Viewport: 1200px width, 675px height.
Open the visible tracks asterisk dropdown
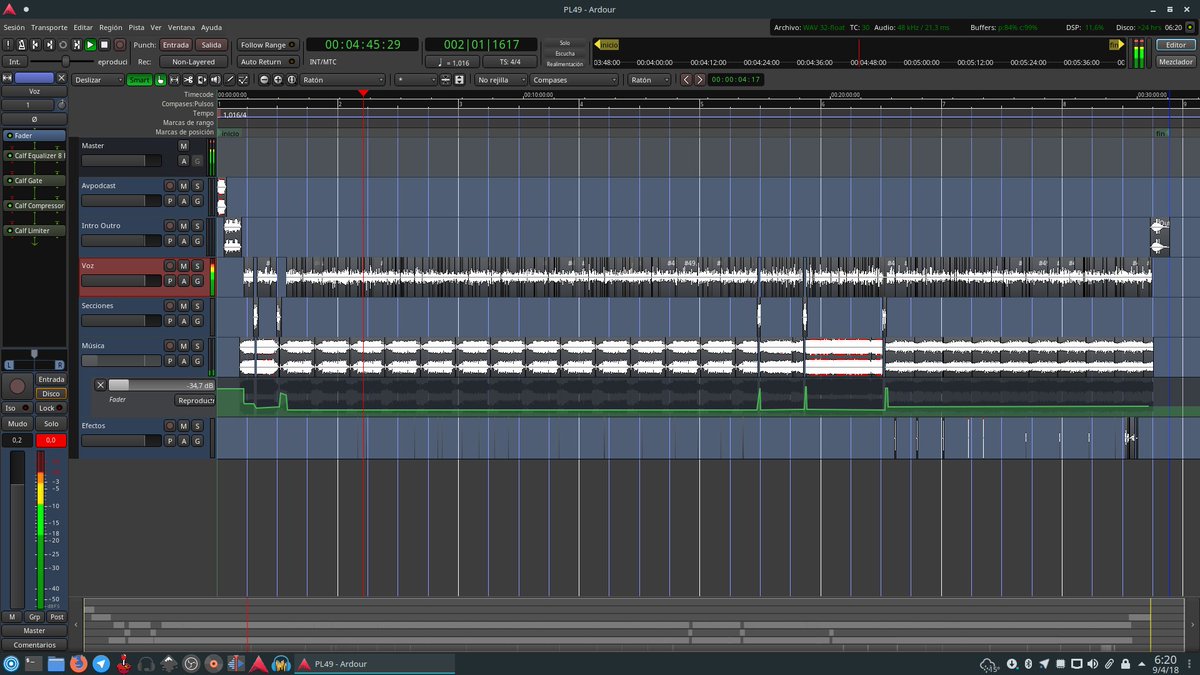(x=417, y=79)
